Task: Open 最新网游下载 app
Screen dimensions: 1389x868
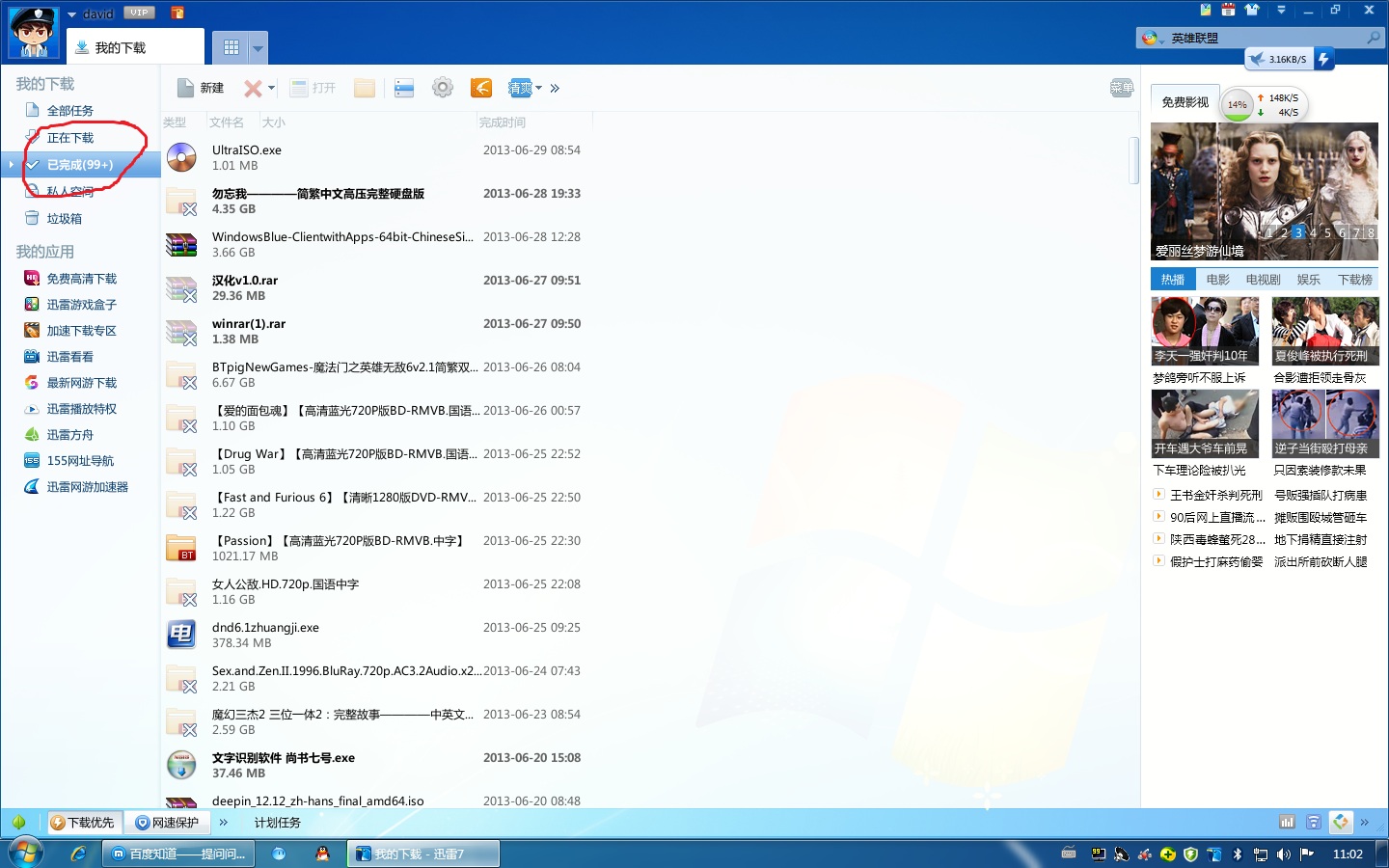Action: [81, 383]
